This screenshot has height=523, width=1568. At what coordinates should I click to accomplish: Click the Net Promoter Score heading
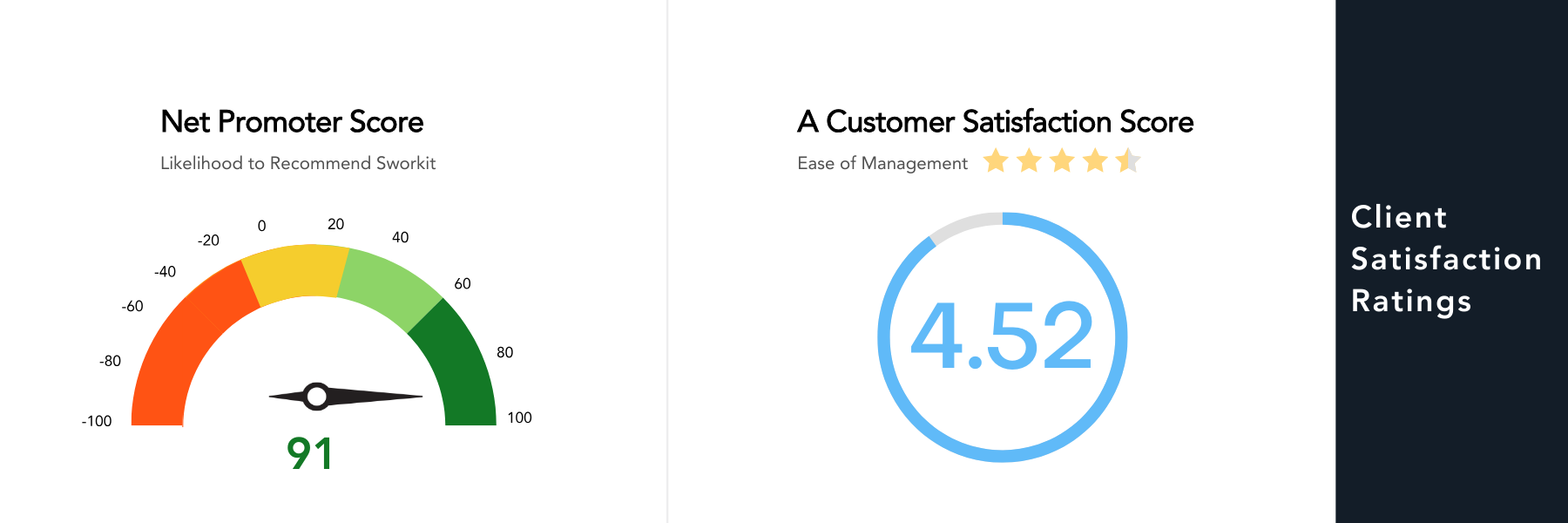292,122
